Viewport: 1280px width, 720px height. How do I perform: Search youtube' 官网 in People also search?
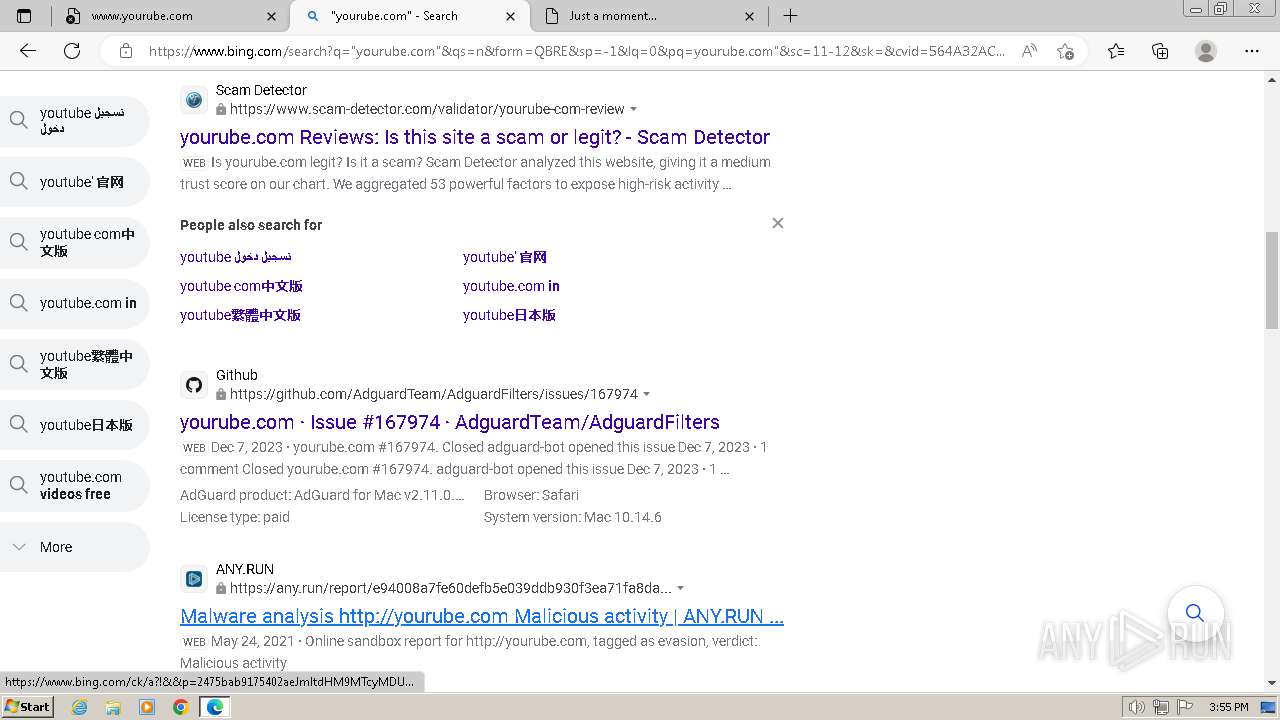pos(505,257)
